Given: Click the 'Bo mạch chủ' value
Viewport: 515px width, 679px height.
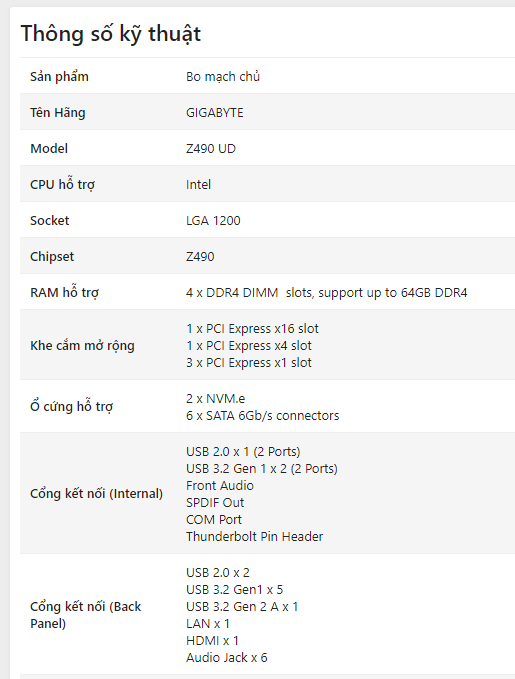Looking at the screenshot, I should [223, 77].
